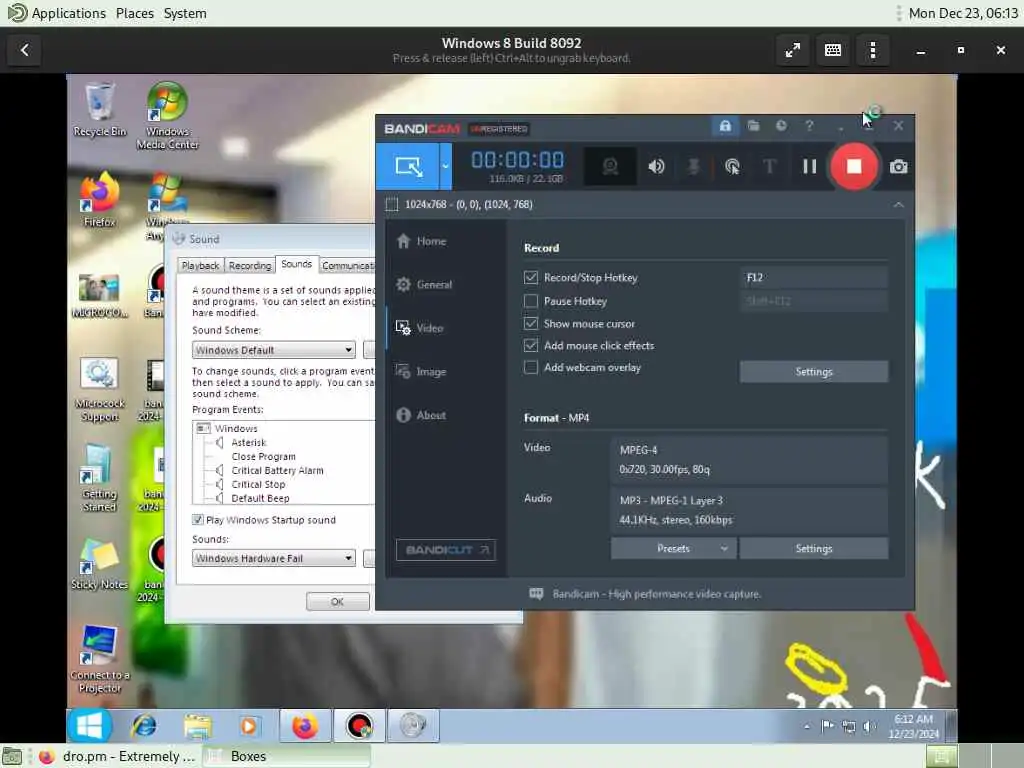This screenshot has width=1024, height=768.
Task: Select Close Program event
Action: pyautogui.click(x=263, y=456)
